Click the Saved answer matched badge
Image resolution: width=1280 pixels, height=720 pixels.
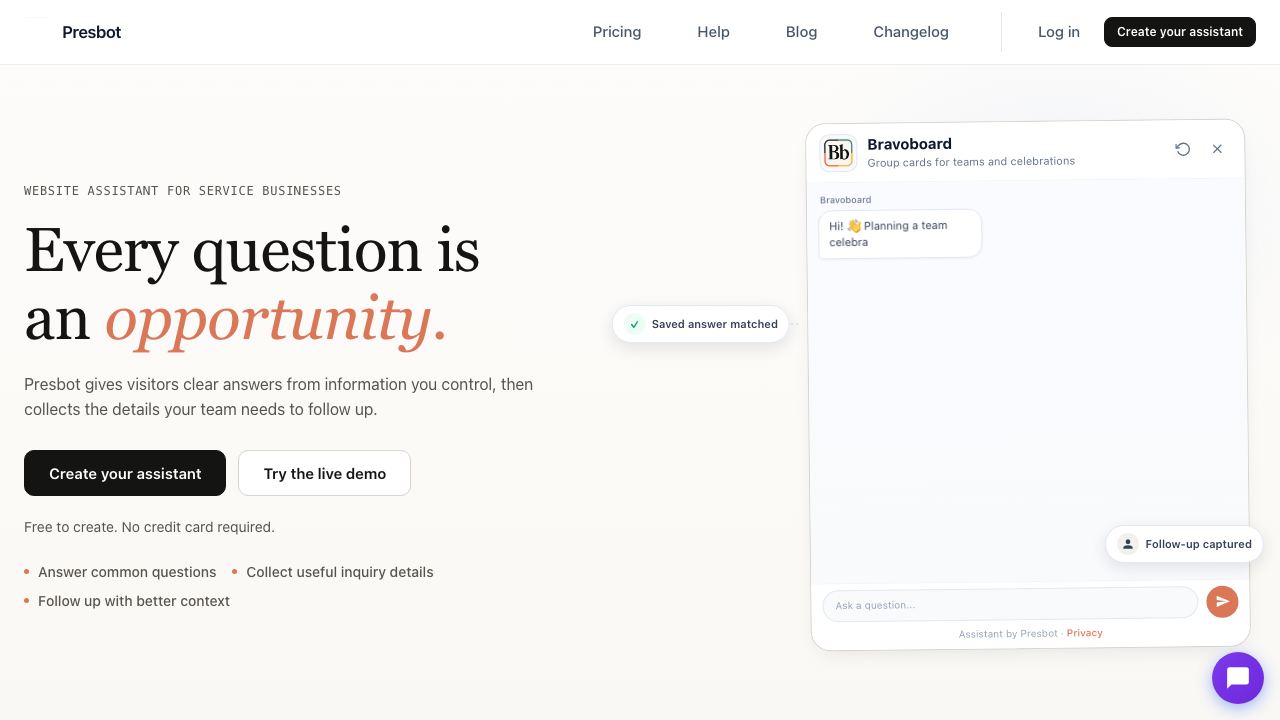click(x=701, y=324)
